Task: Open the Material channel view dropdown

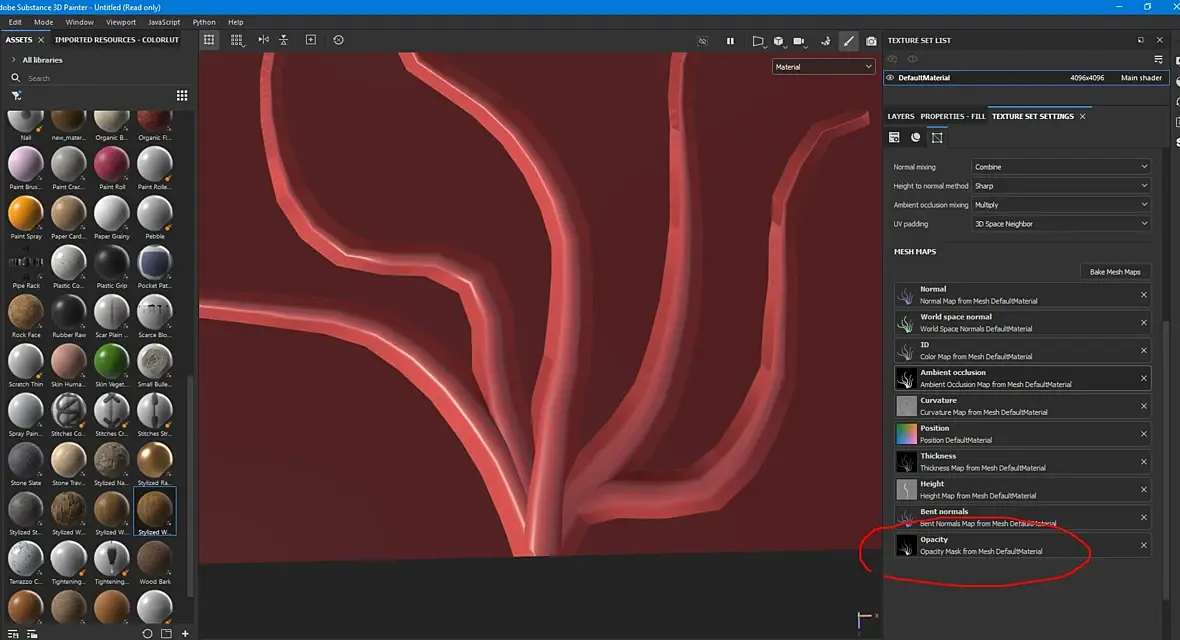Action: click(x=824, y=67)
